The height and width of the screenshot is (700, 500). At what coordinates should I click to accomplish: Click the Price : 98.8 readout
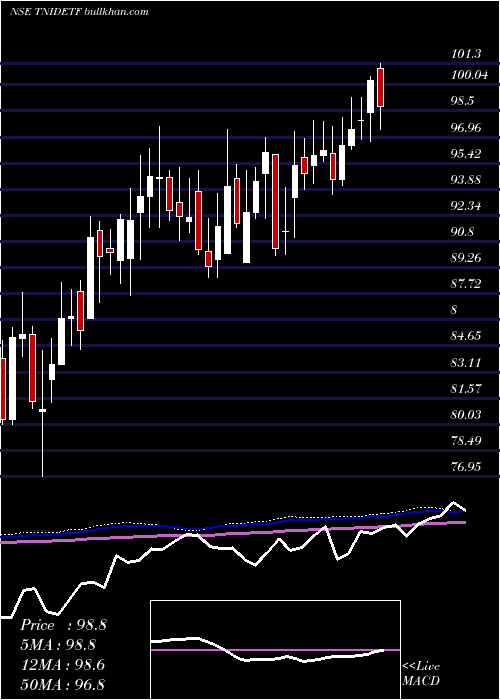(x=63, y=625)
